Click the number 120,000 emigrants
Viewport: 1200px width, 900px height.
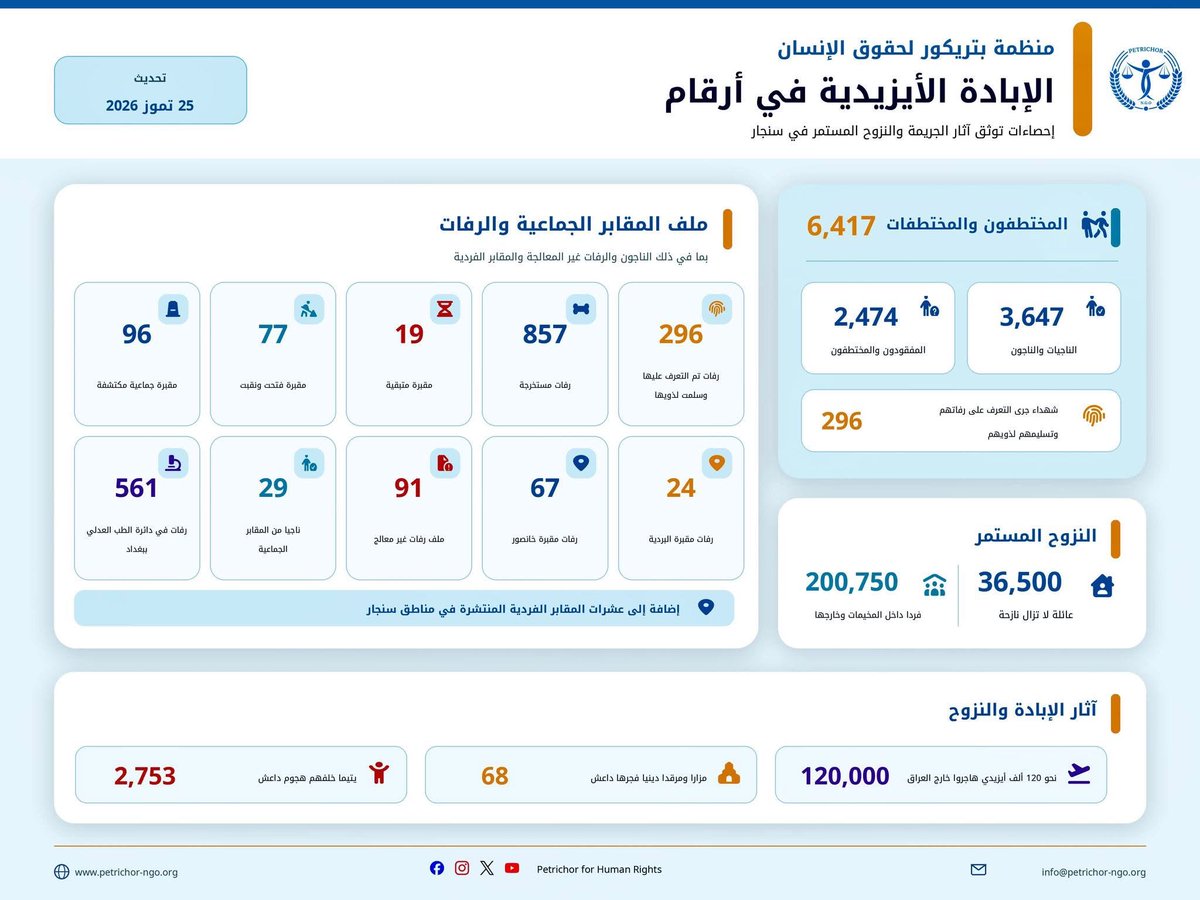(845, 775)
